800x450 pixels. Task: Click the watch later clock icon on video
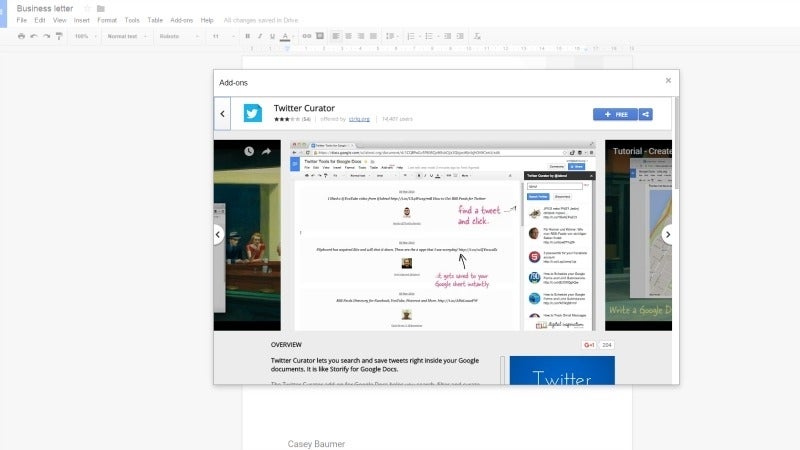(249, 152)
